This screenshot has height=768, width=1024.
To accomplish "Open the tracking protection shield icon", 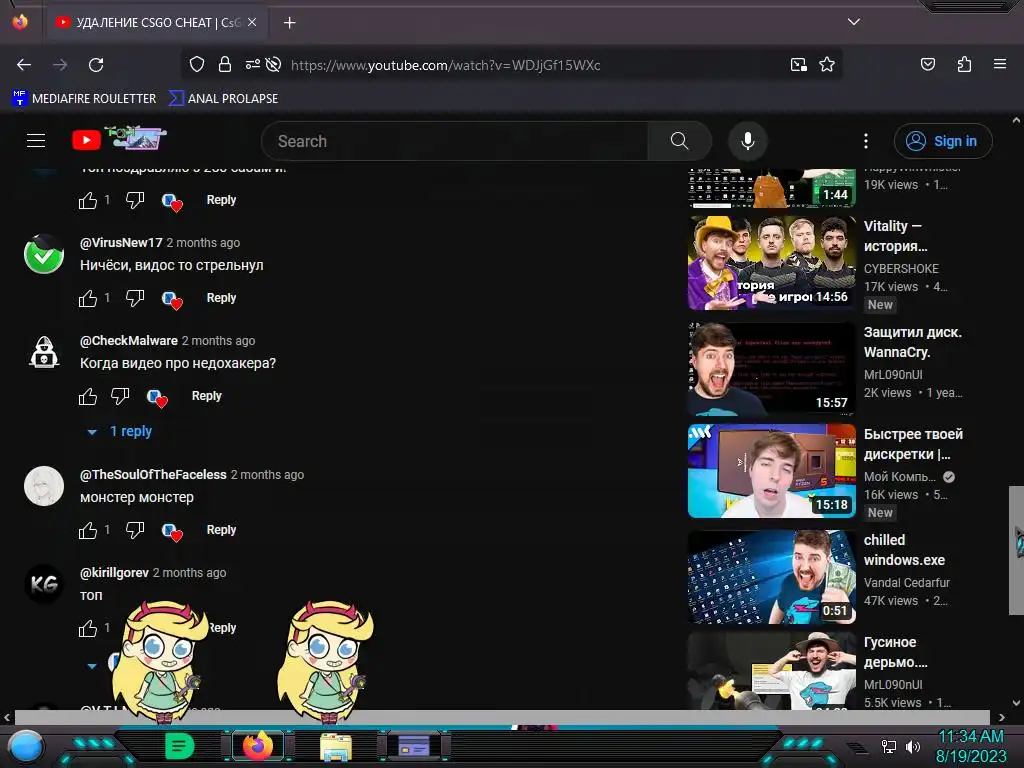I will 197,64.
